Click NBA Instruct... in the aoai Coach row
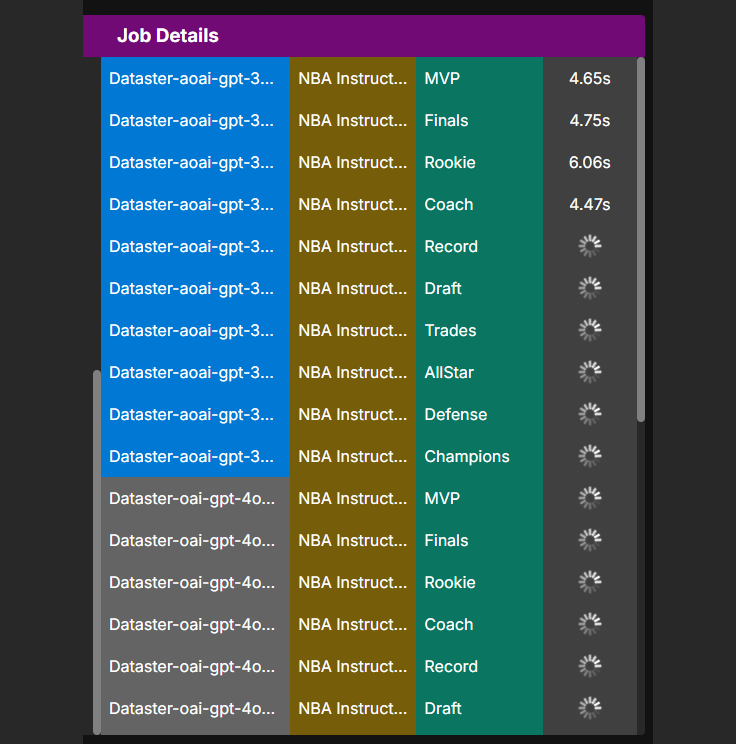Viewport: 736px width, 744px height. [x=353, y=205]
